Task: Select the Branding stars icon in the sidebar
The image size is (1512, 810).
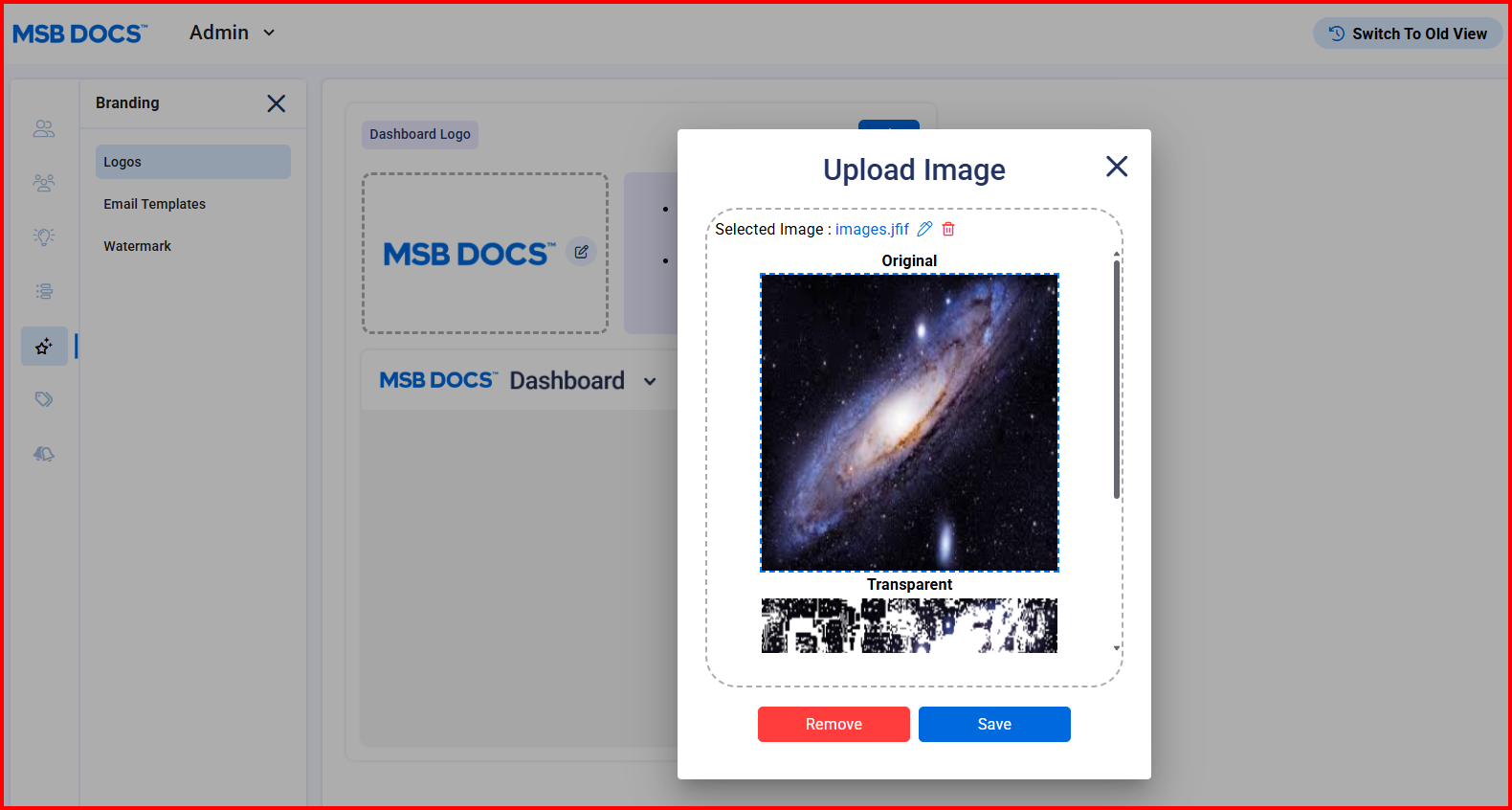Action: click(x=44, y=347)
